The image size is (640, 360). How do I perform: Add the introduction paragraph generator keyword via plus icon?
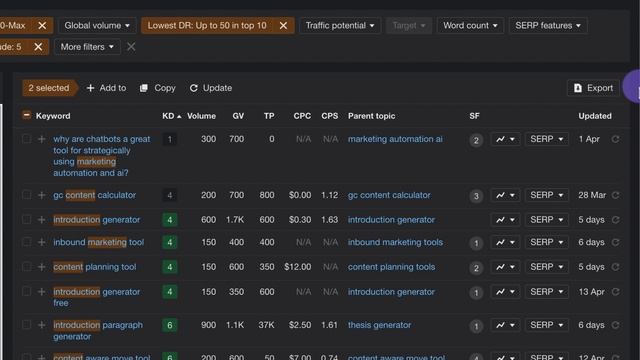pos(41,325)
